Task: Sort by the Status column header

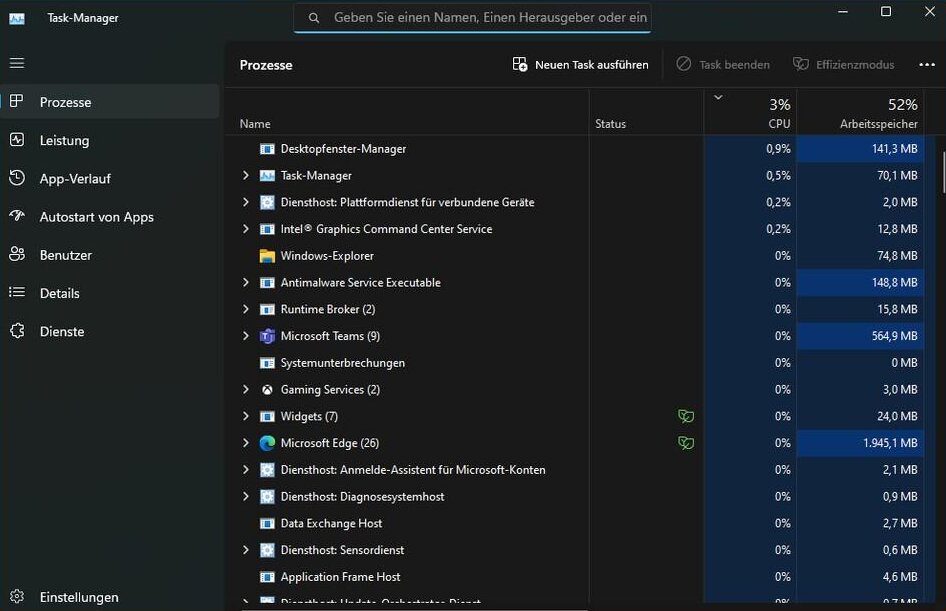Action: click(x=646, y=112)
